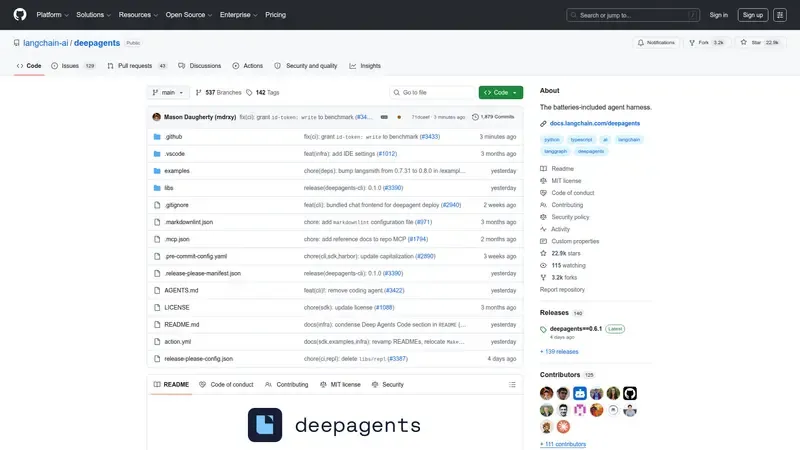Select the README tab in file viewer
This screenshot has height=450, width=800.
click(171, 385)
